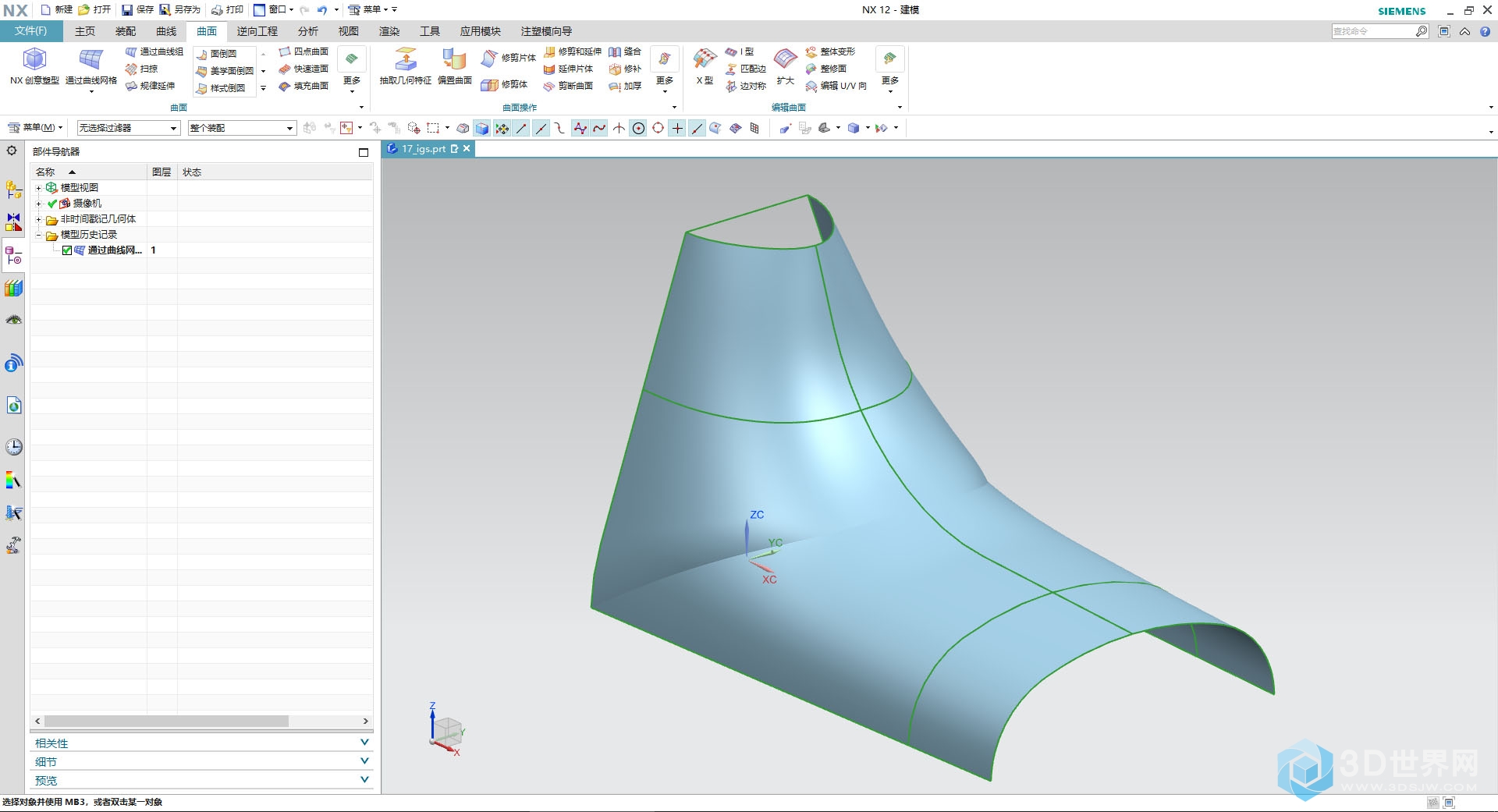Viewport: 1498px width, 812px height.
Task: Open the 菜单(M) dropdown menu
Action: click(35, 128)
